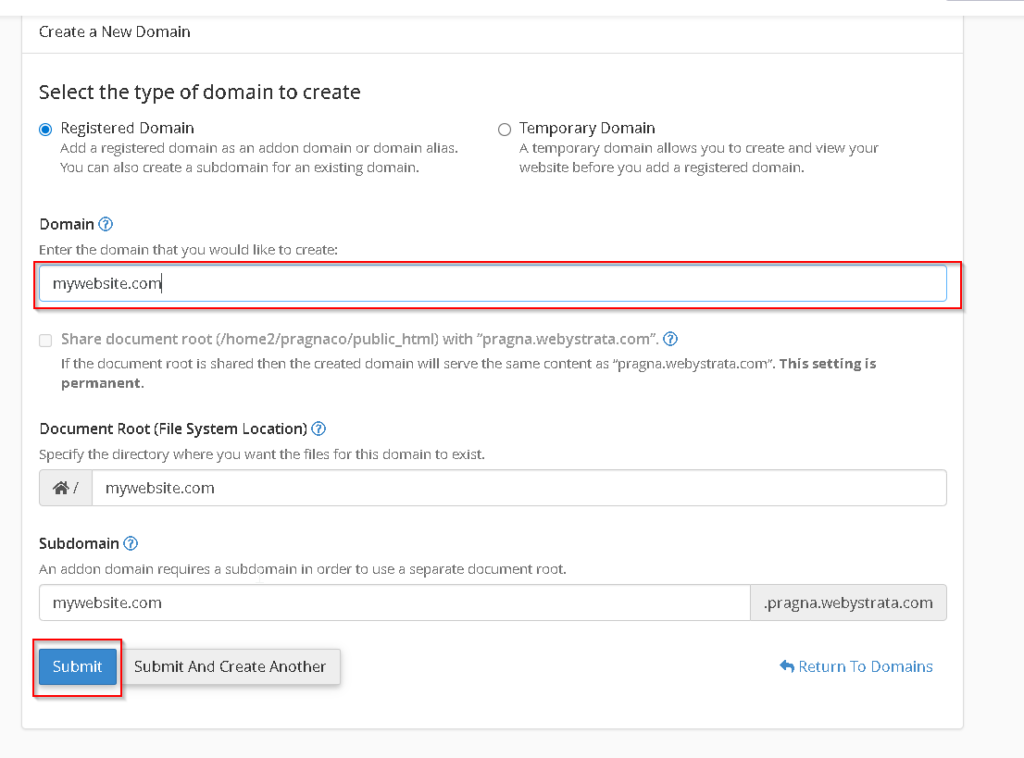Open help icon next to Document Root label

coord(318,429)
